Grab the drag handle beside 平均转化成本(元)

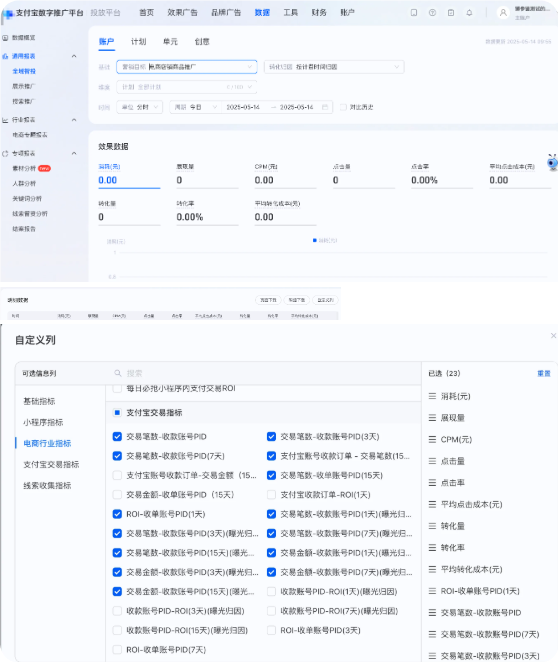432,569
